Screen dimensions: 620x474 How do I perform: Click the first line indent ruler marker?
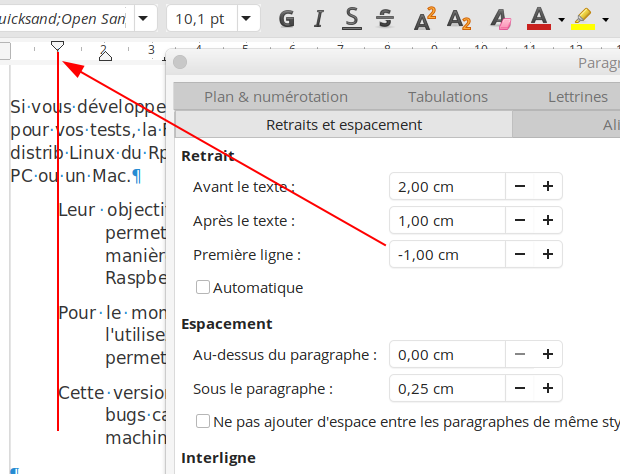[x=58, y=46]
